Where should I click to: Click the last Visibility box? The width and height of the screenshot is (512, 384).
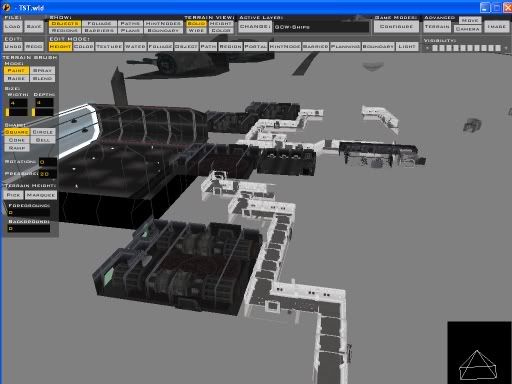pyautogui.click(x=498, y=48)
